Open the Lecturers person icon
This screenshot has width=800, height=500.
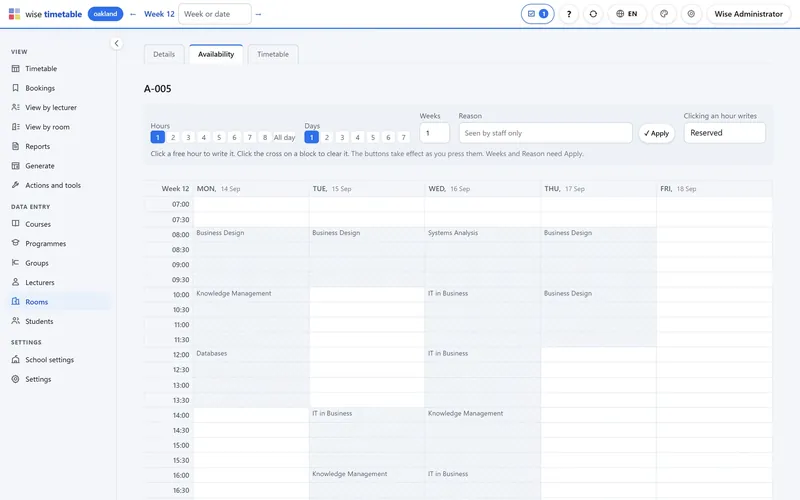point(16,282)
